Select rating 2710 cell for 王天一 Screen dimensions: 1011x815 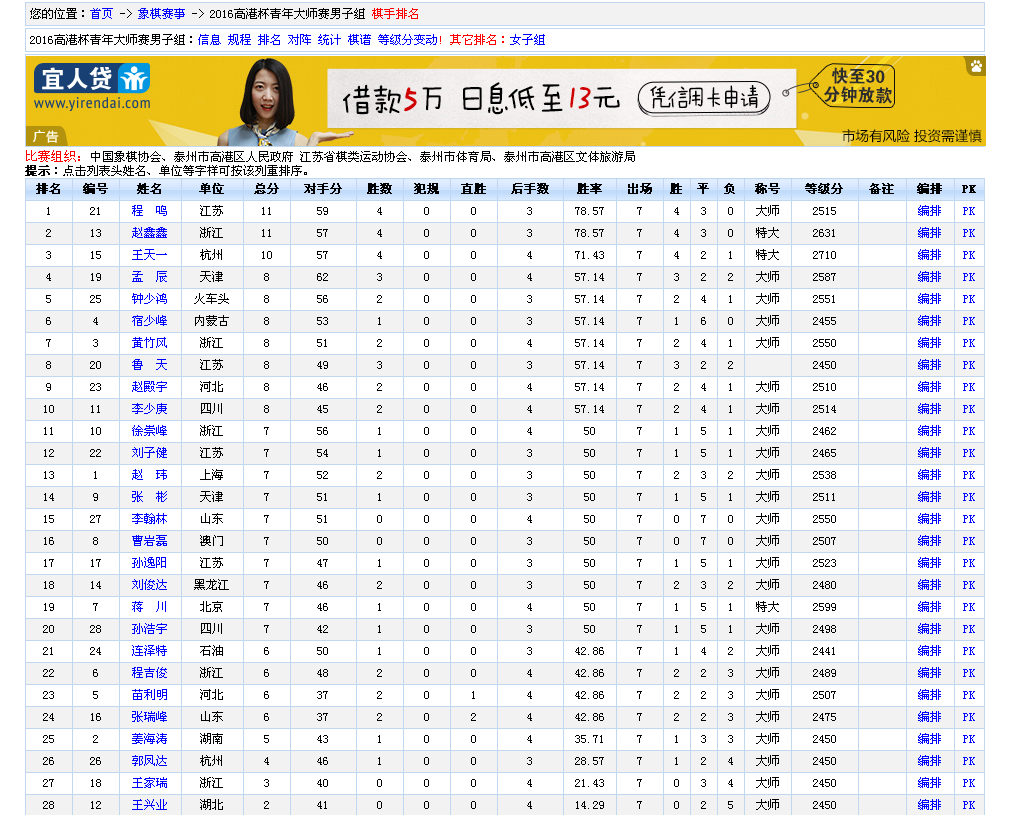pos(824,255)
